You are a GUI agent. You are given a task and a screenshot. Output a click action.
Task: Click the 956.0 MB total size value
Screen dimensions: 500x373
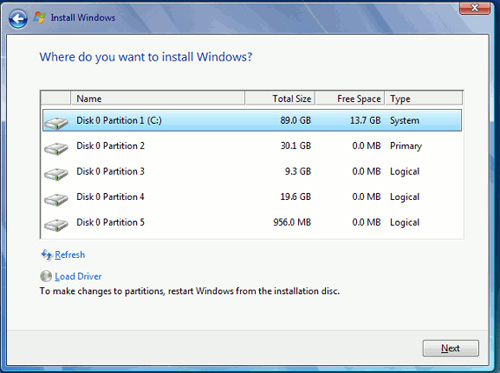[292, 222]
